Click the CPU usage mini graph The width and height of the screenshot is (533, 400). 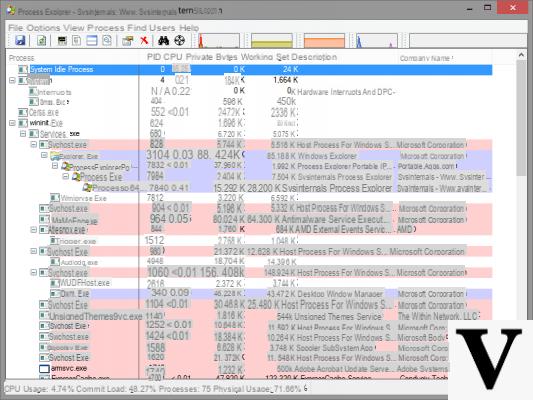click(x=219, y=40)
